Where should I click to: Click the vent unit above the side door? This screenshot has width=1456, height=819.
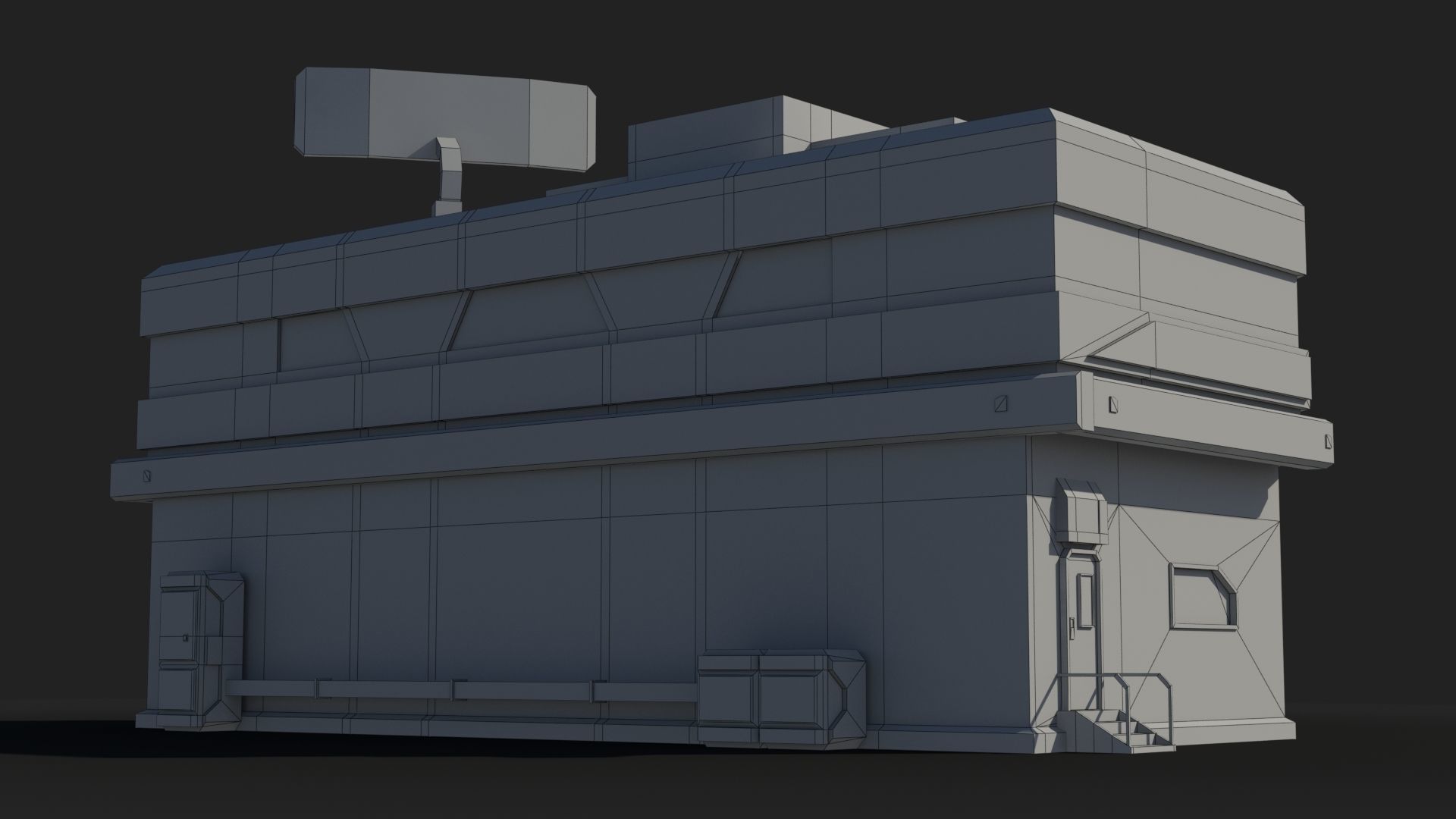coord(1081,513)
